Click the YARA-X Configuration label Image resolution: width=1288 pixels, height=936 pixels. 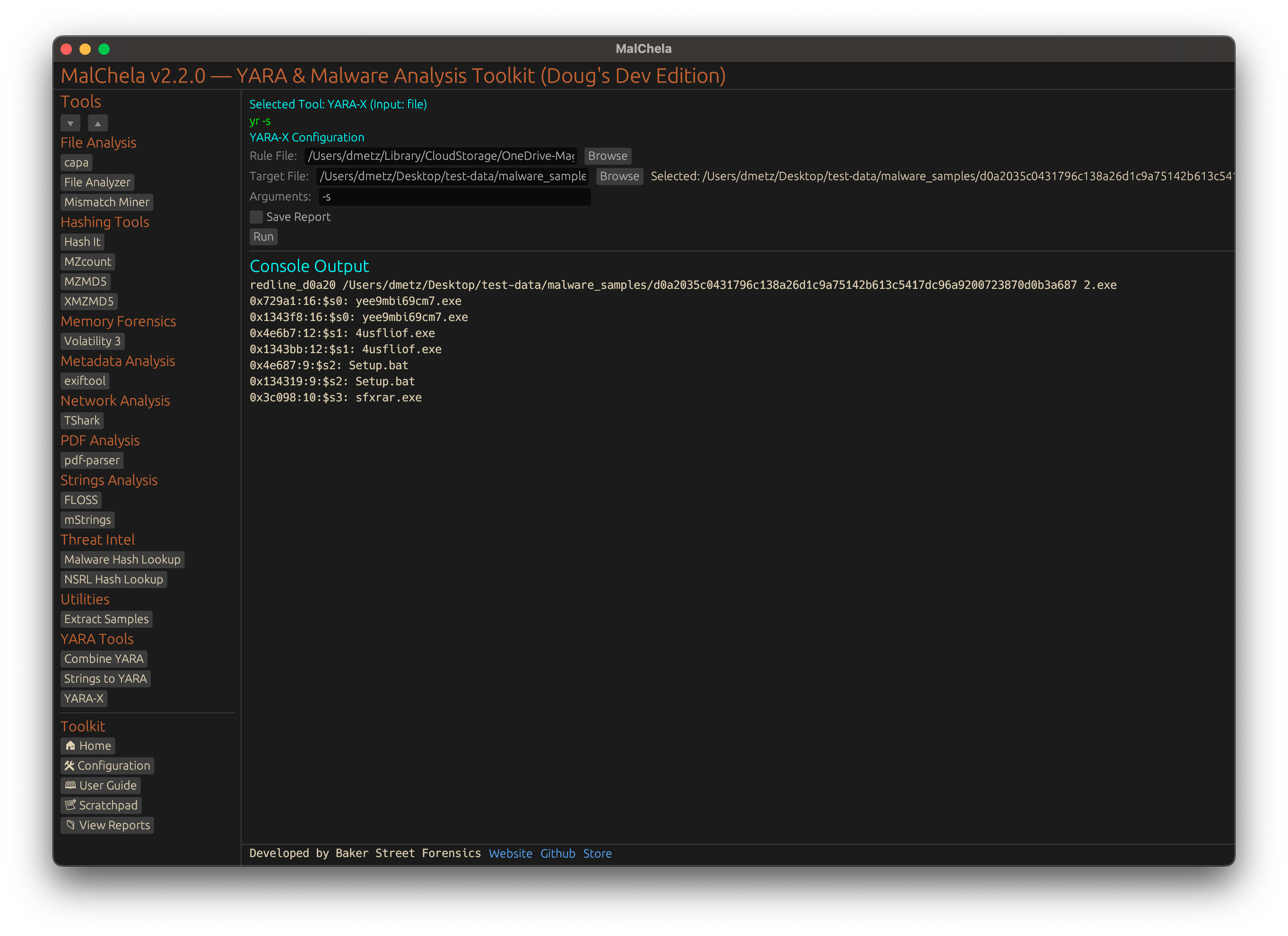[307, 138]
